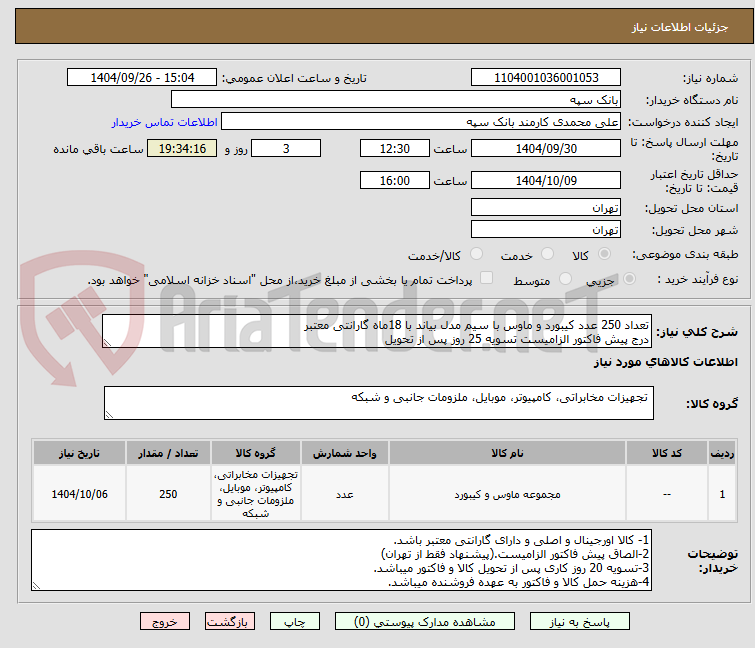Select the کالا radio button

click(x=604, y=254)
